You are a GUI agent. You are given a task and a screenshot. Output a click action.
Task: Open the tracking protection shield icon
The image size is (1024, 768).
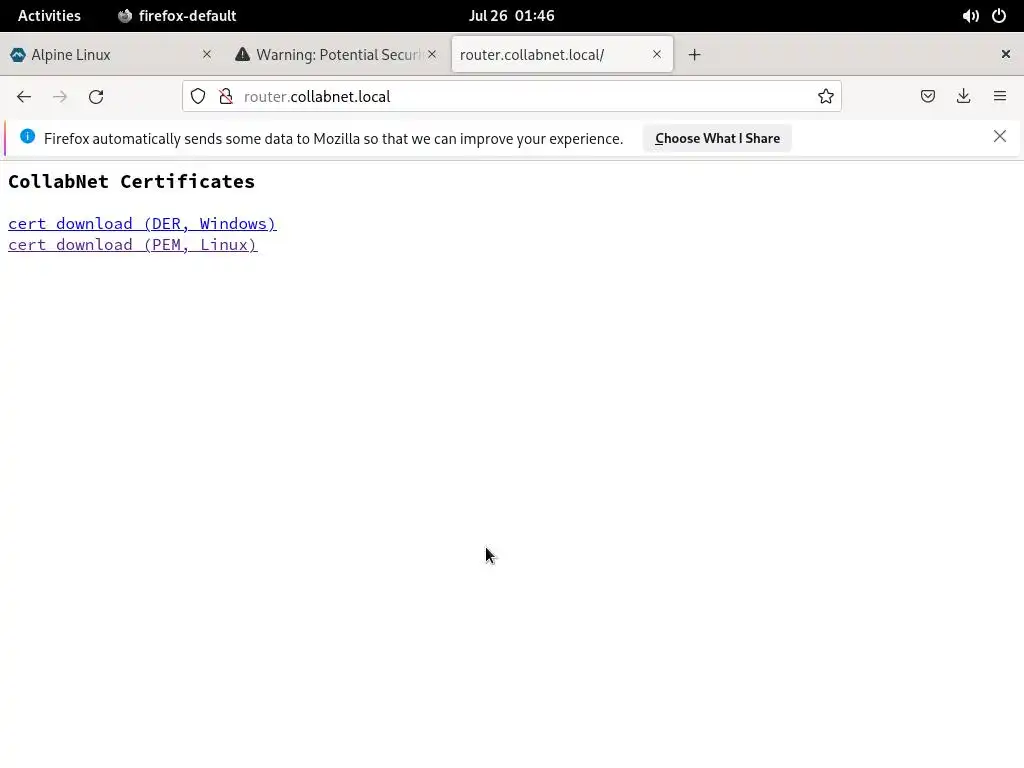tap(198, 97)
